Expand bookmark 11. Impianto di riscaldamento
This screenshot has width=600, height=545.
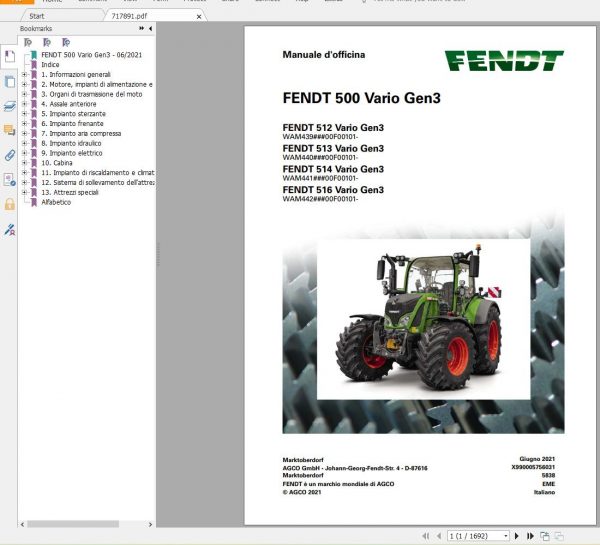[x=24, y=173]
